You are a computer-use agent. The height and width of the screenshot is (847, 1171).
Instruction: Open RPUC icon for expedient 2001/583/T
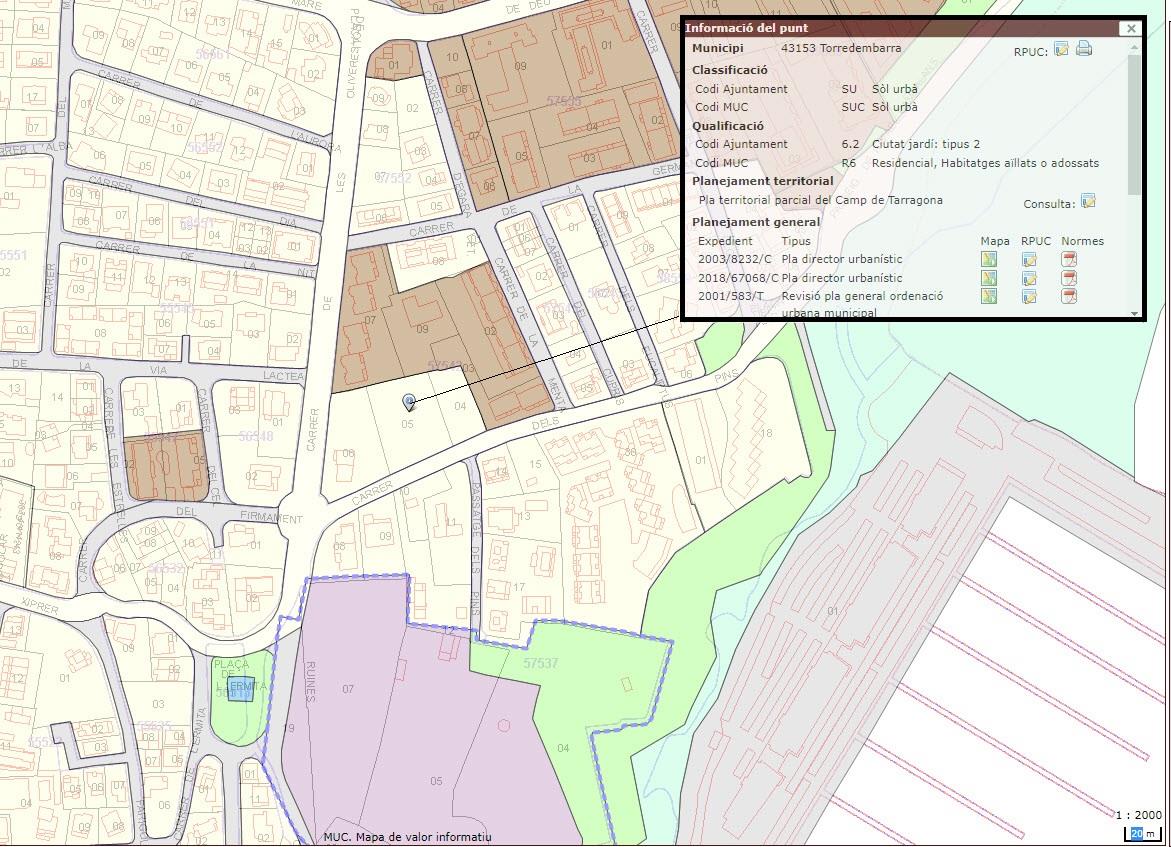[x=1029, y=296]
